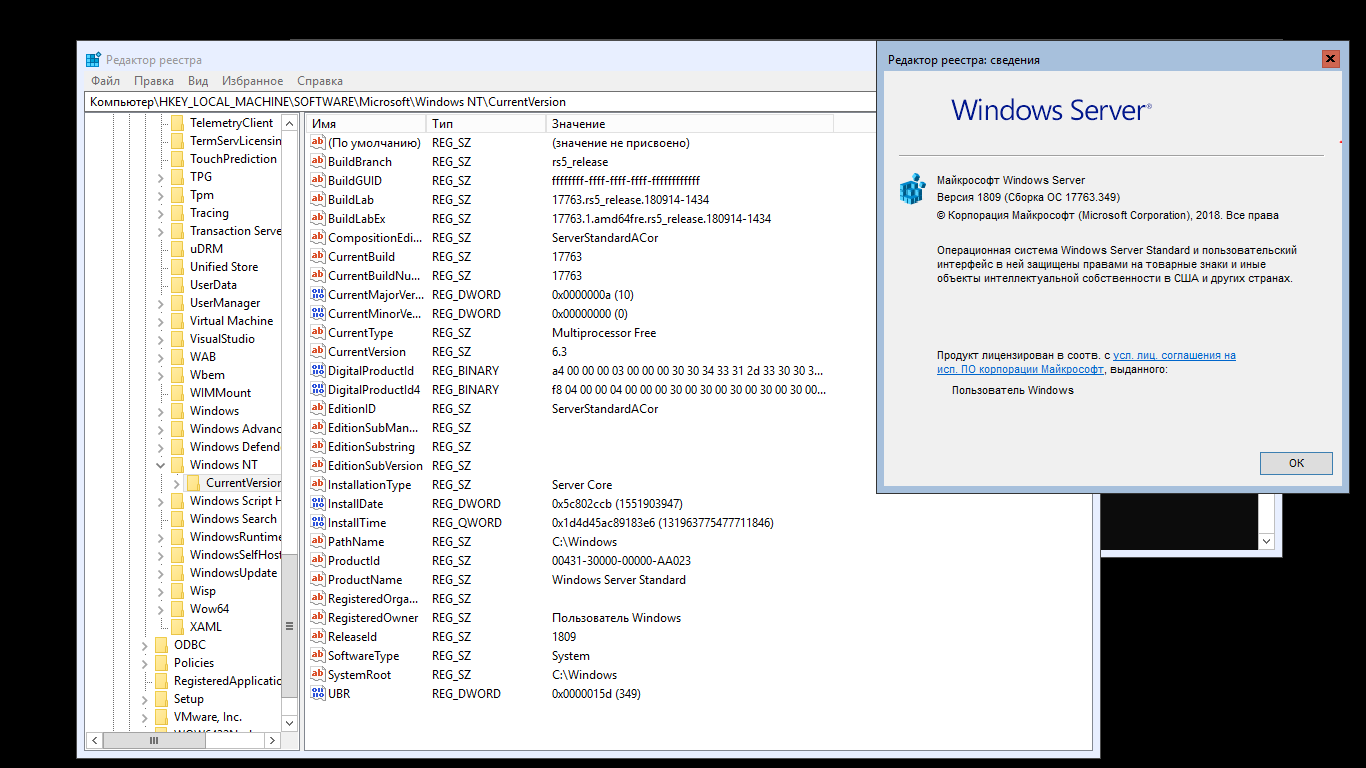Click the XAML folder icon

(177, 627)
